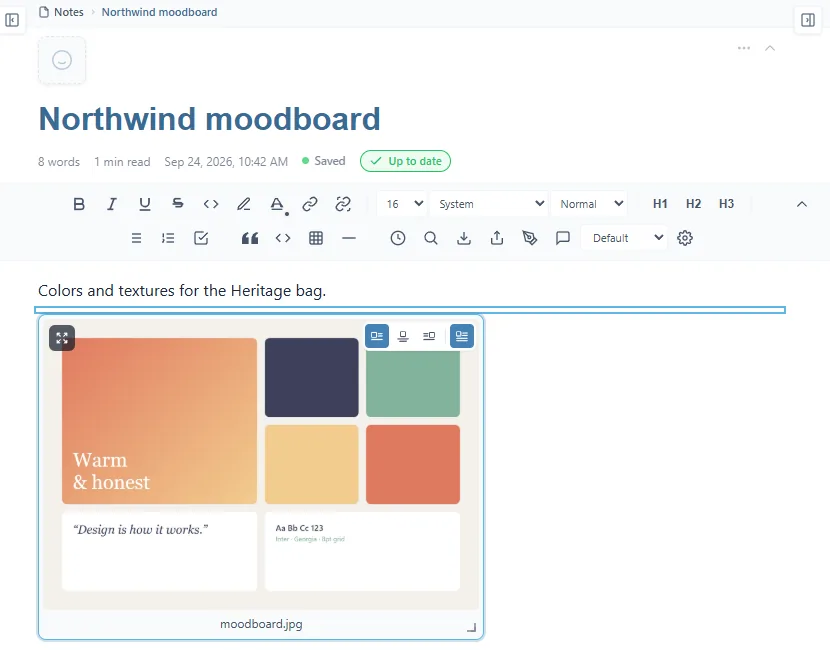The image size is (830, 660).
Task: Insert a block quote
Action: 250,238
